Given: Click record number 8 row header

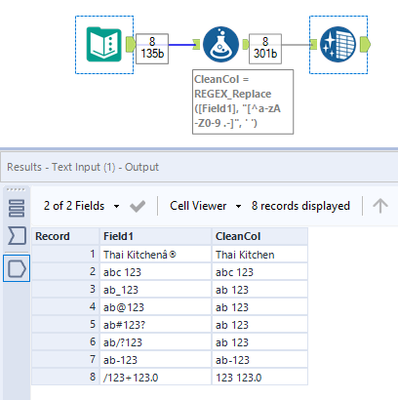Looking at the screenshot, I should coord(66,377).
